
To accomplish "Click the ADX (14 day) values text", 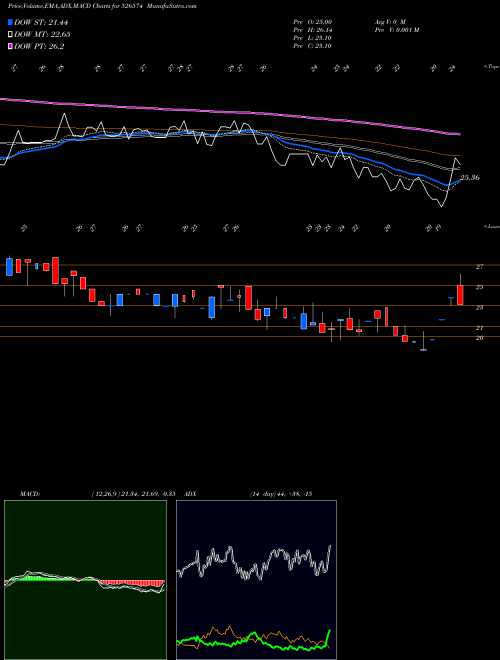I will 281,493.
